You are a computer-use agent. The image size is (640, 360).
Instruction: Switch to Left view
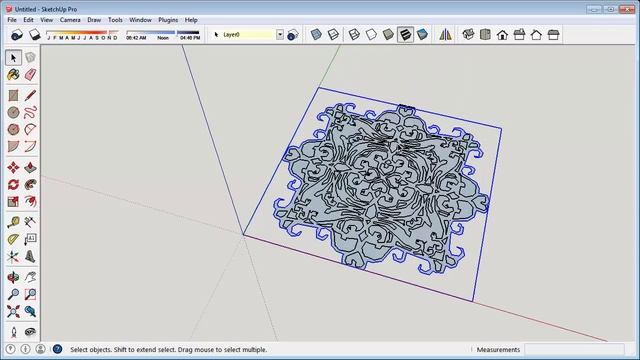coord(553,34)
